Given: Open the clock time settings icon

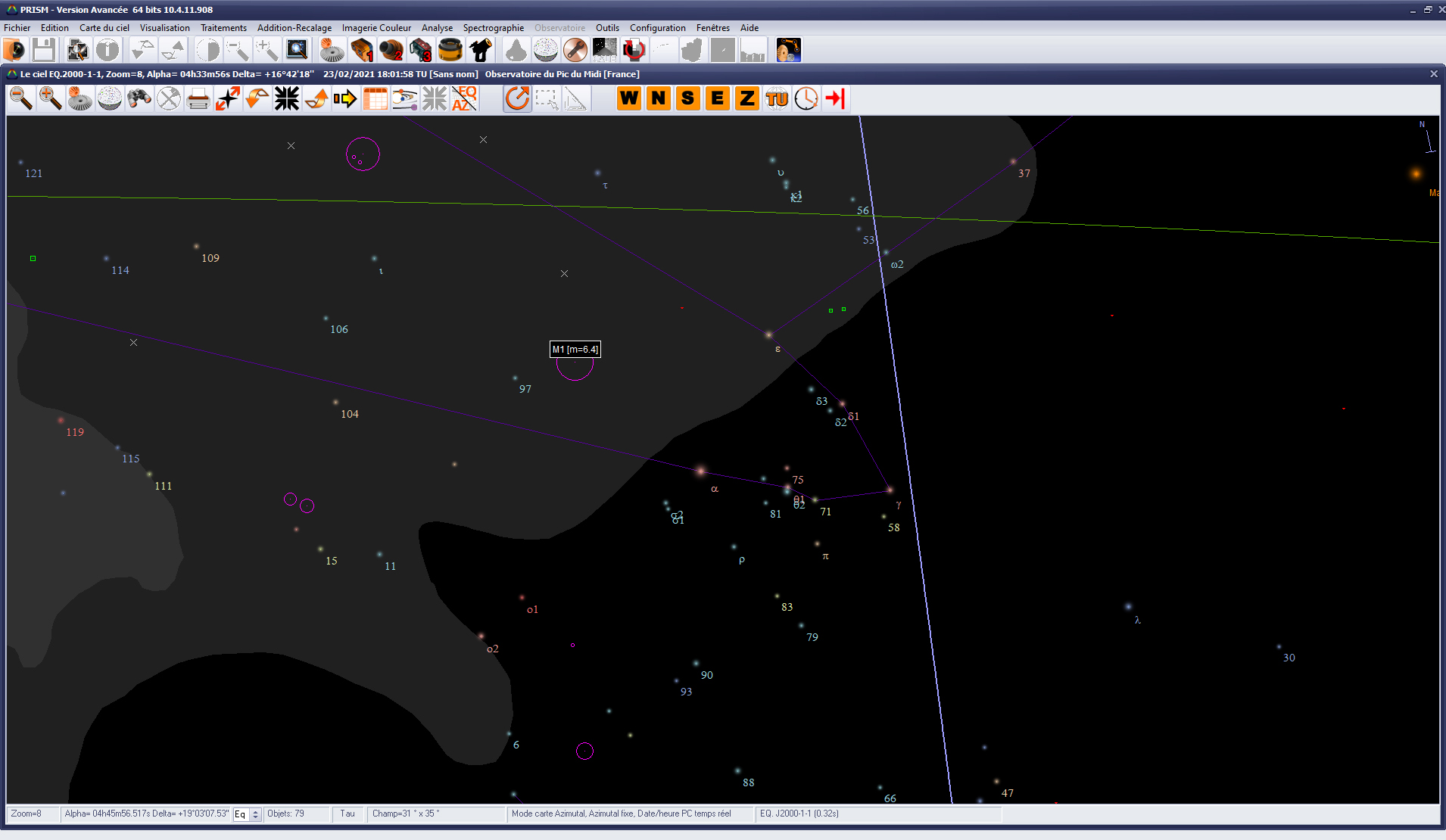Looking at the screenshot, I should point(806,98).
